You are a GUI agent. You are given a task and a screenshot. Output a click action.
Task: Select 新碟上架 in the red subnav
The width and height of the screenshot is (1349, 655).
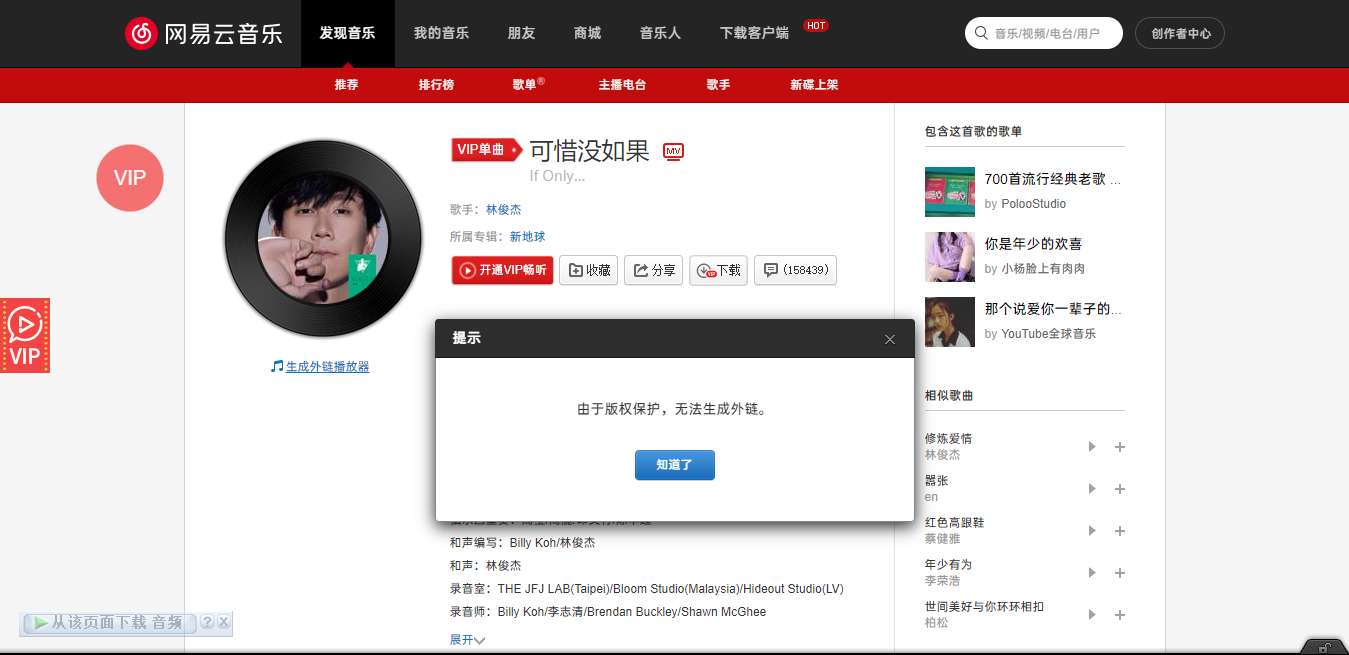(814, 85)
